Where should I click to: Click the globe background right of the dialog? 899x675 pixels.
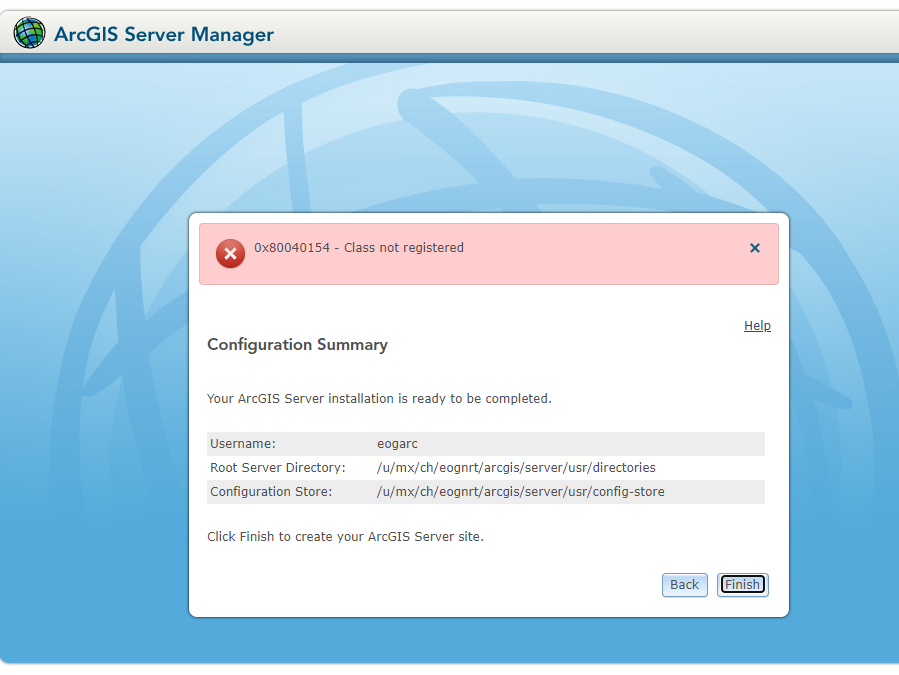(845, 400)
